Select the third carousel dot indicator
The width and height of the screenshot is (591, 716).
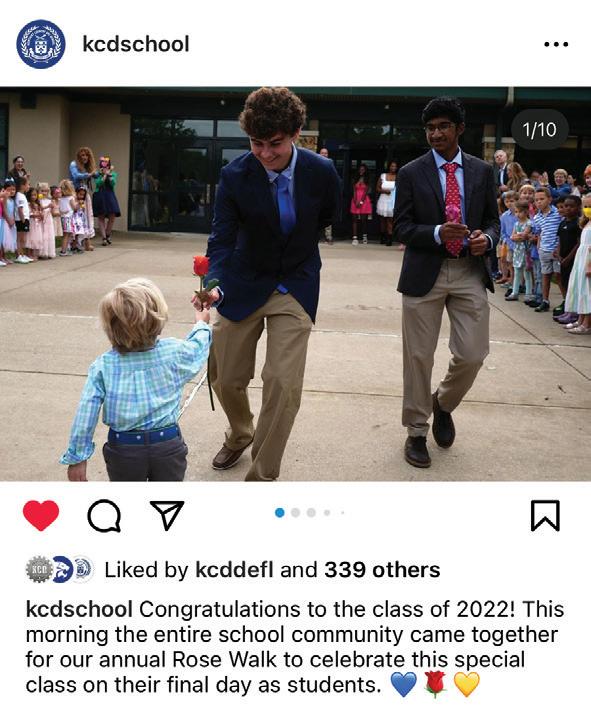pyautogui.click(x=311, y=513)
